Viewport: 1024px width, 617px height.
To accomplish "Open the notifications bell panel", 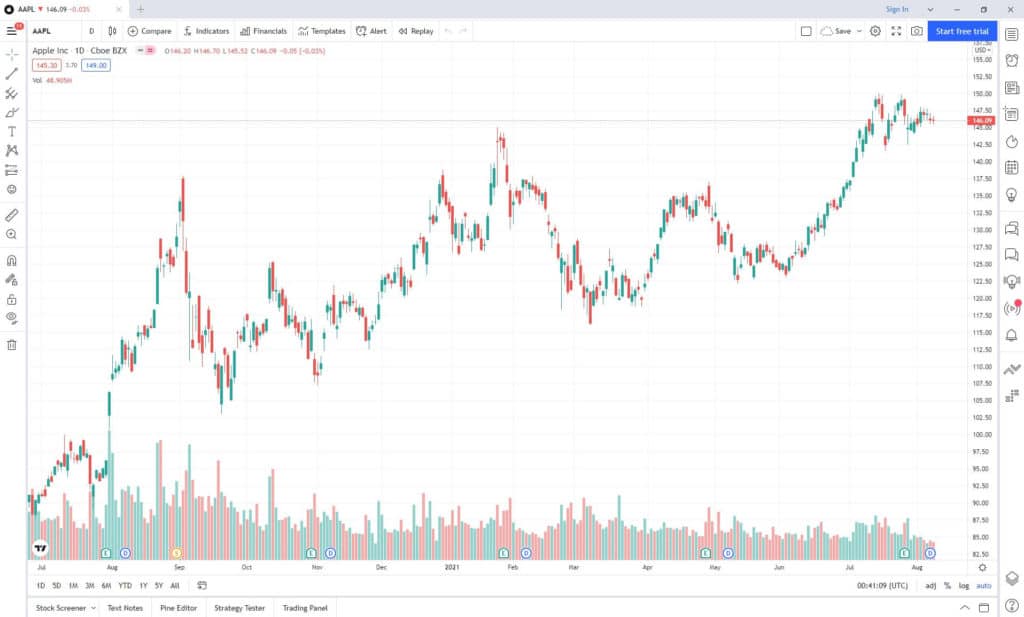I will tap(1012, 336).
